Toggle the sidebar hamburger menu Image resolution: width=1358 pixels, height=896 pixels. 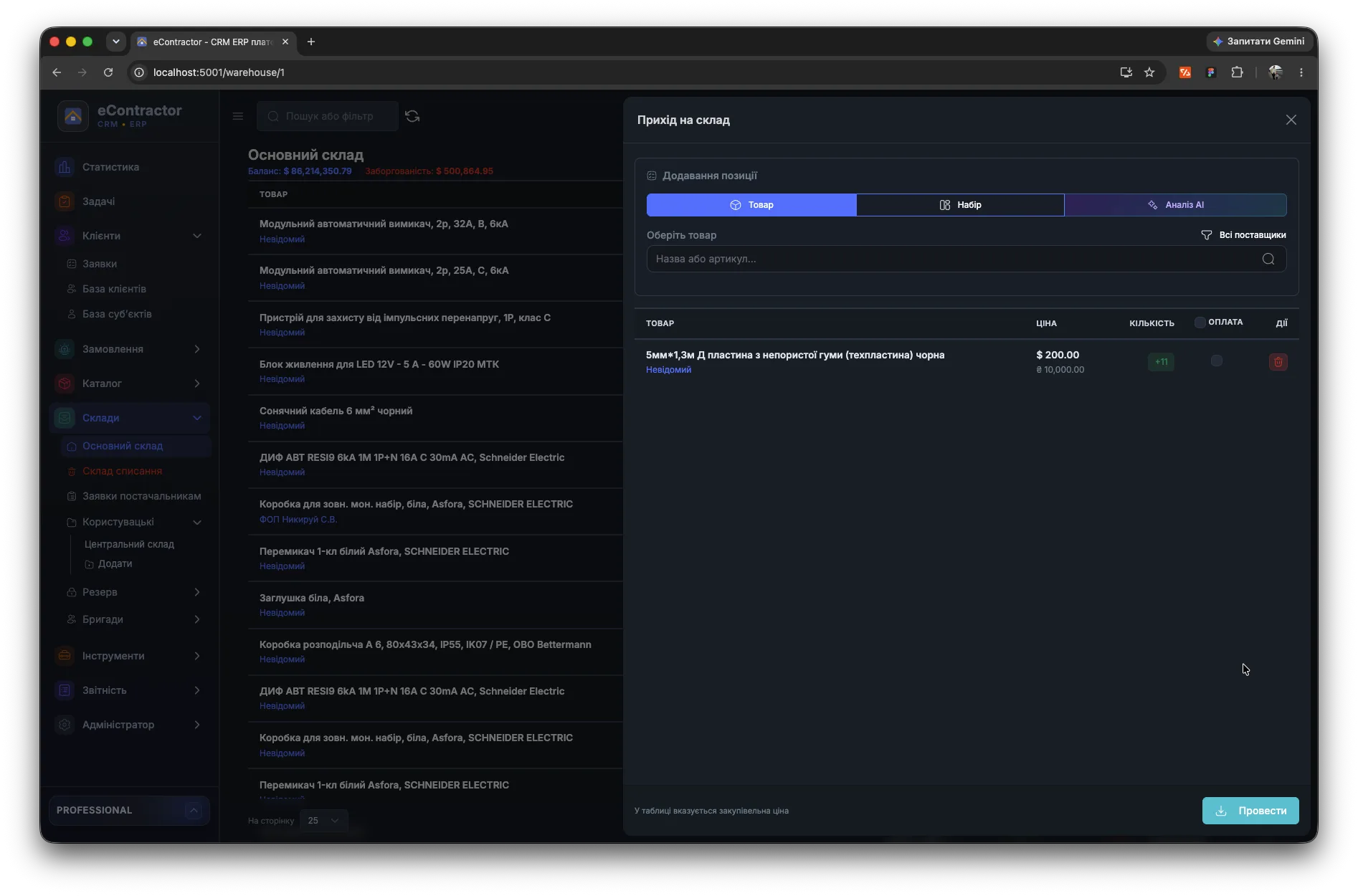[238, 116]
